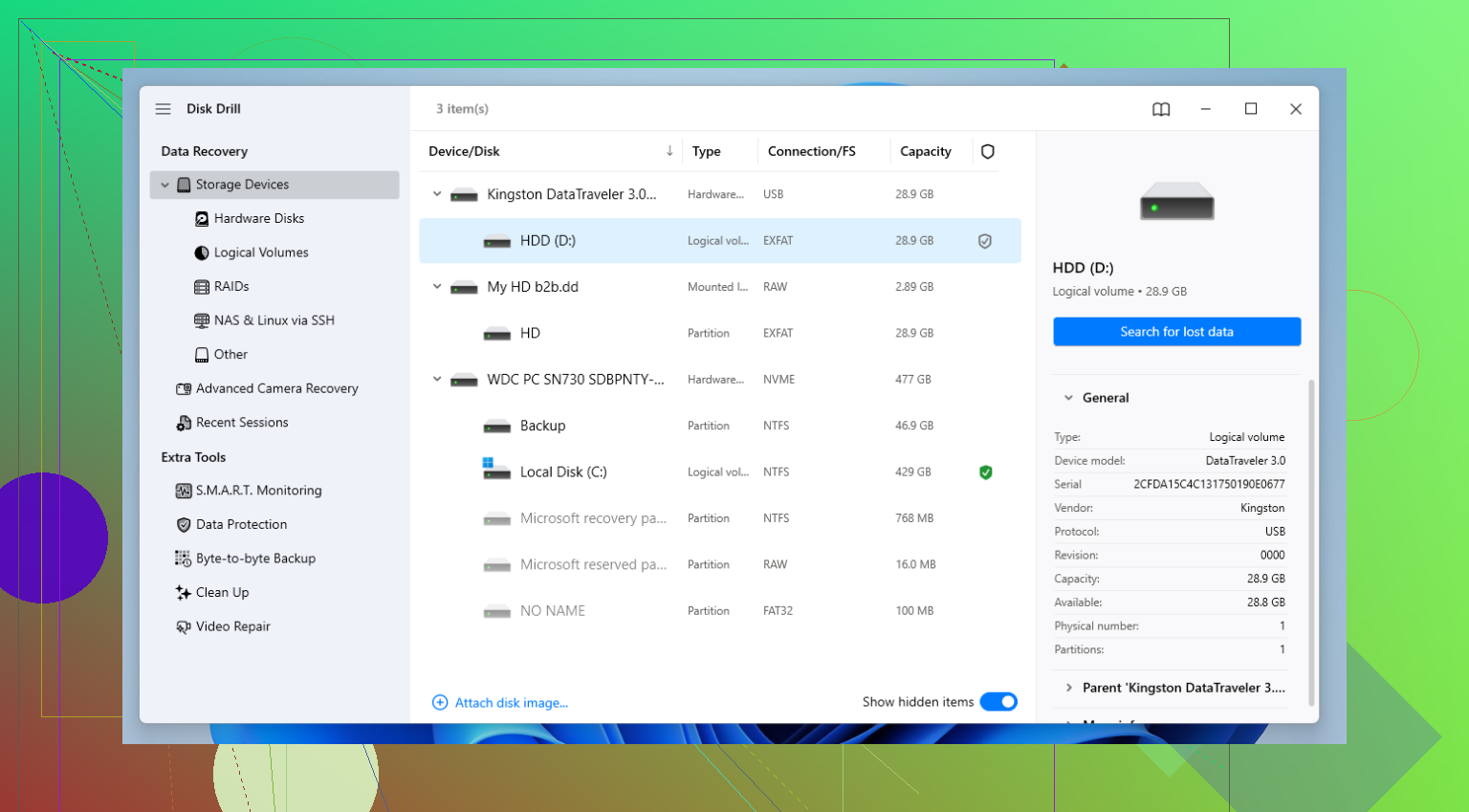Sort by the Connection/FS column header
This screenshot has height=812, width=1469.
pos(812,151)
